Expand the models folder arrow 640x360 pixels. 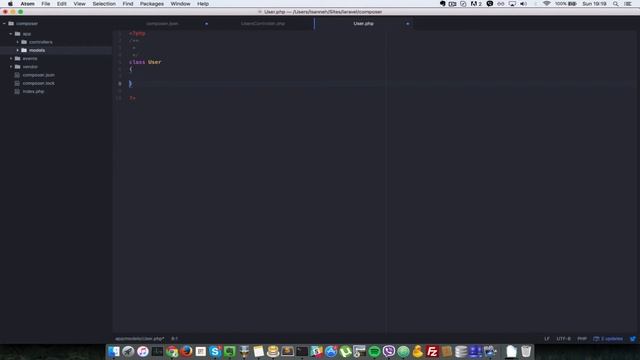click(x=18, y=50)
